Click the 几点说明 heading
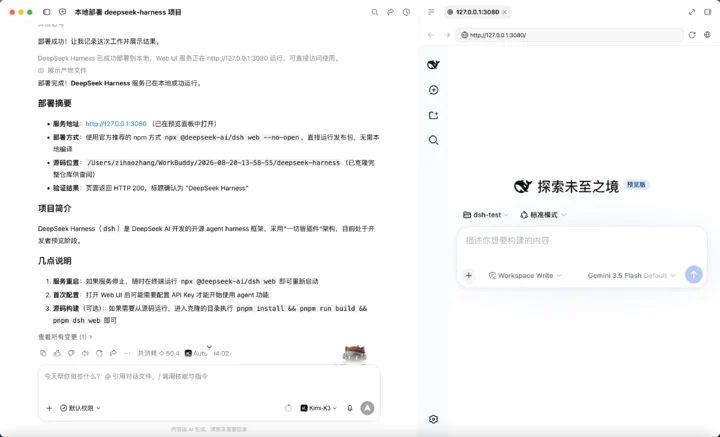 (x=55, y=261)
